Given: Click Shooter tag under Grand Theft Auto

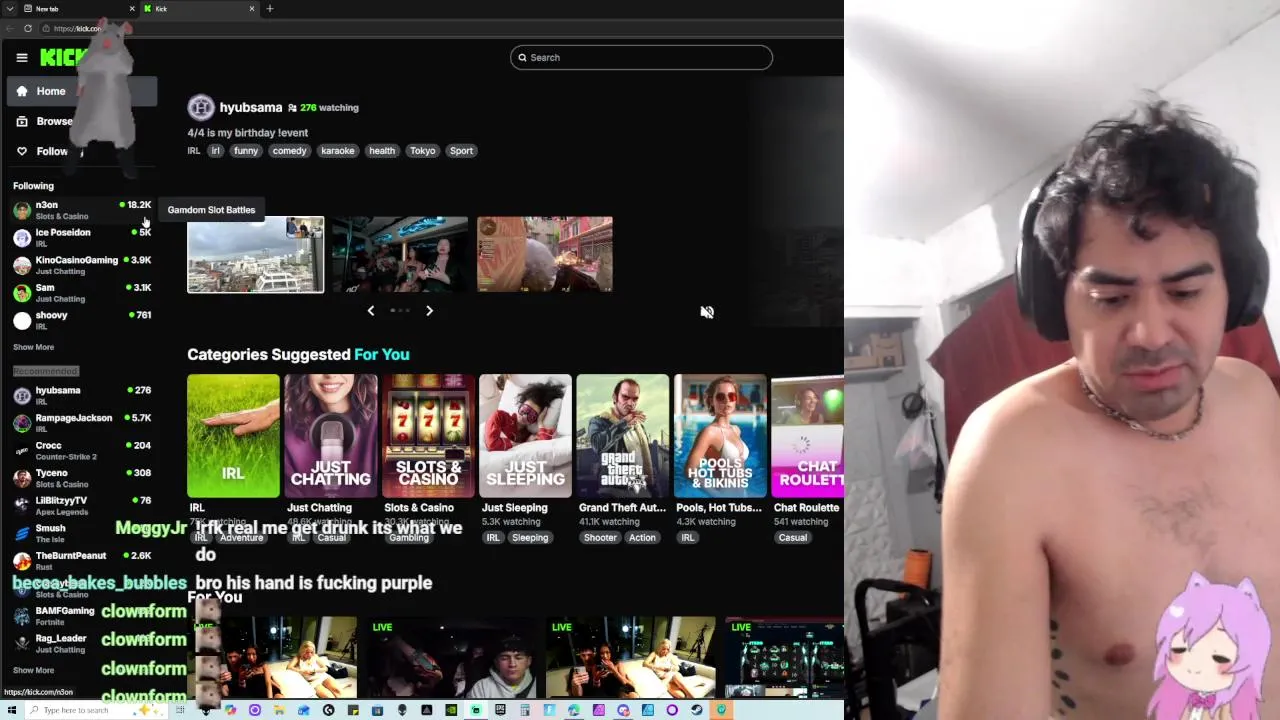Looking at the screenshot, I should click(600, 538).
